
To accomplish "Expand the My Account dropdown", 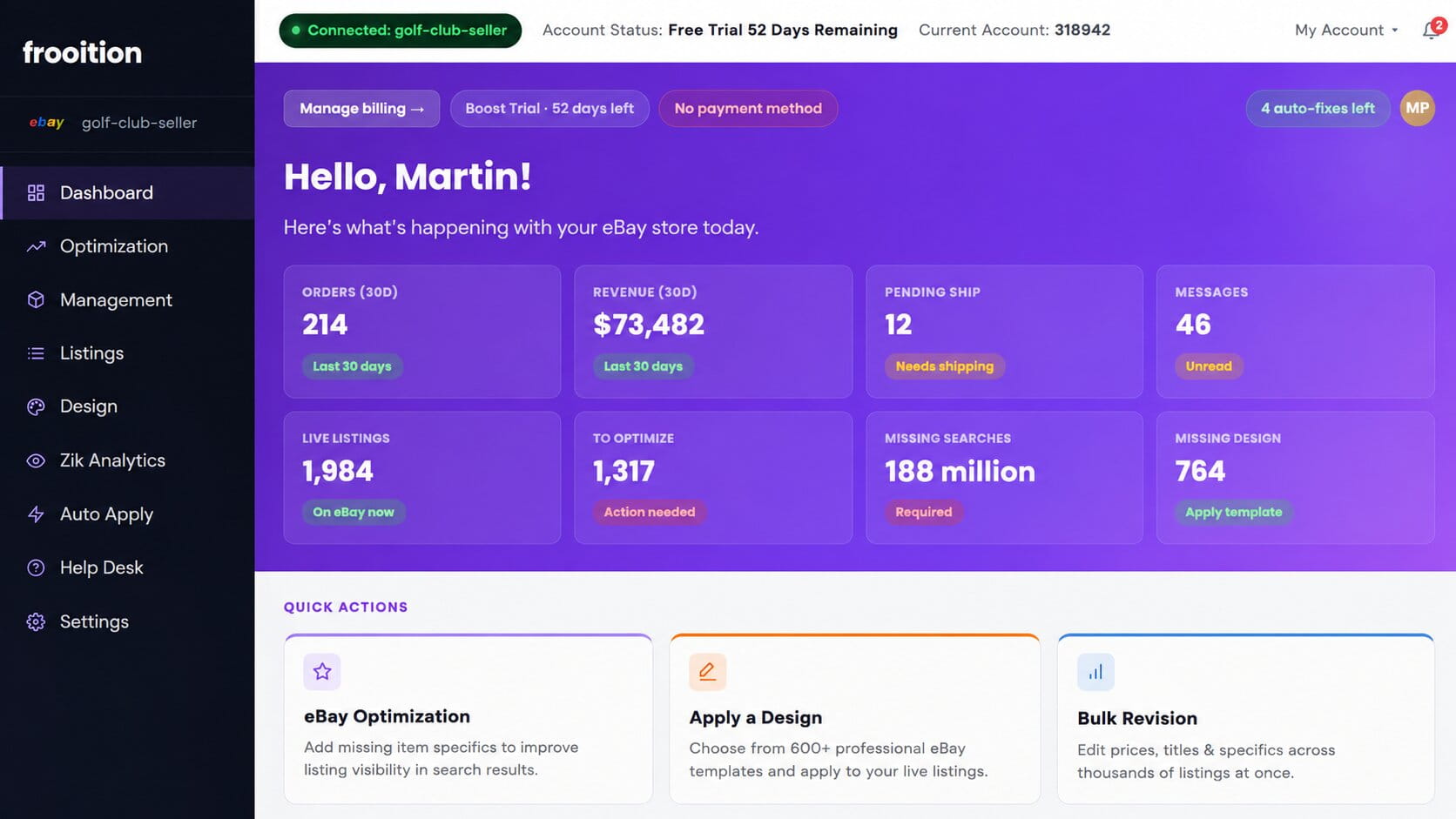I will tap(1346, 30).
